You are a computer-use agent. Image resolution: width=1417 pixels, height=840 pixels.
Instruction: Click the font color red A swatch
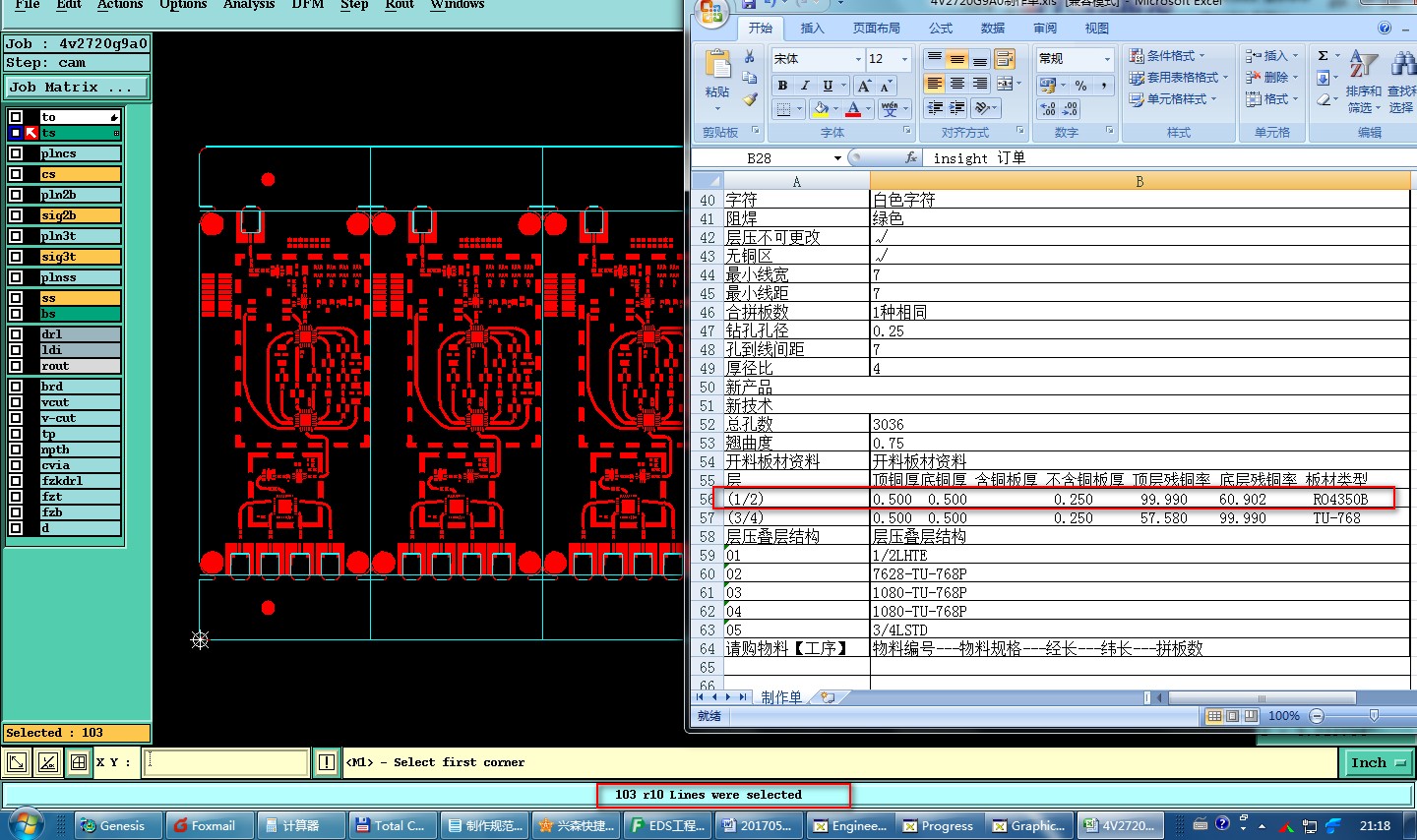pos(854,109)
